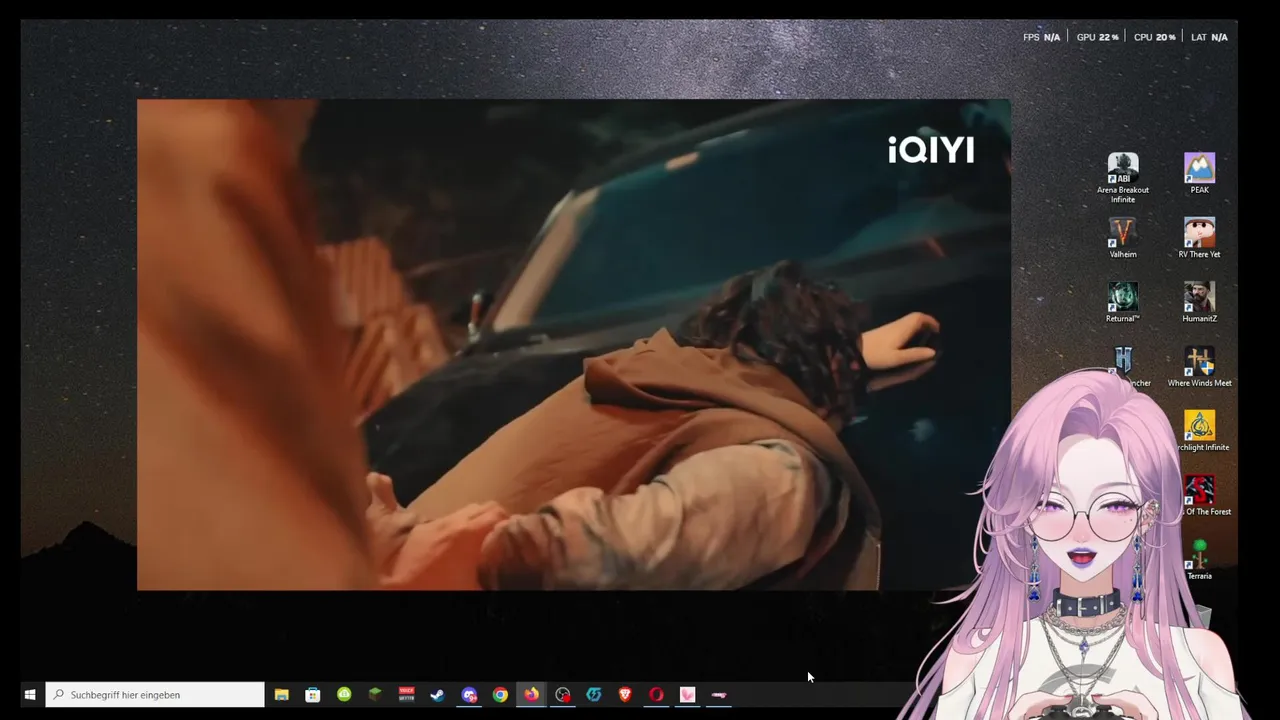Open Google Chrome from the taskbar

pyautogui.click(x=500, y=695)
